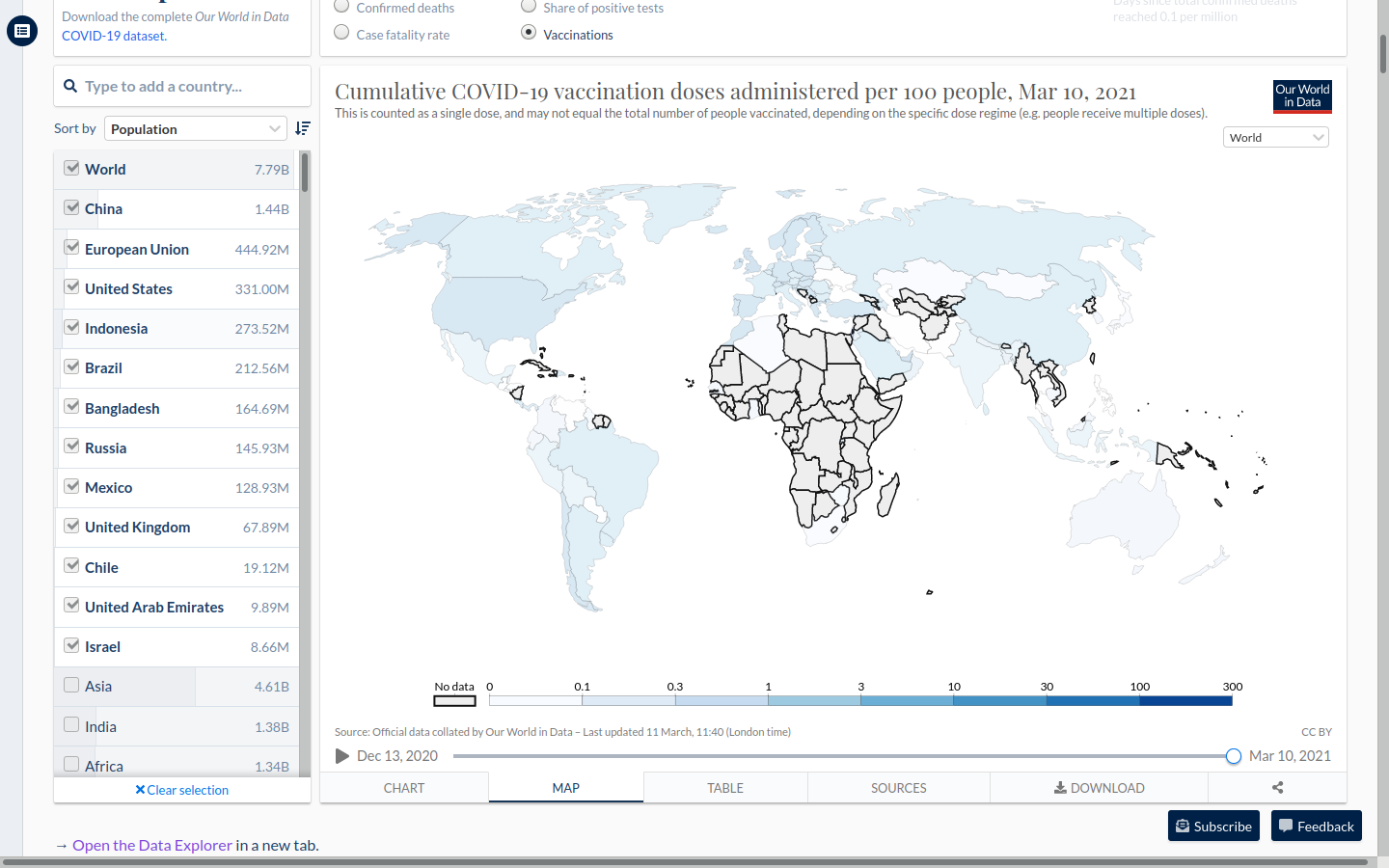The width and height of the screenshot is (1389, 868).
Task: Click the share icon tab
Action: [x=1277, y=788]
